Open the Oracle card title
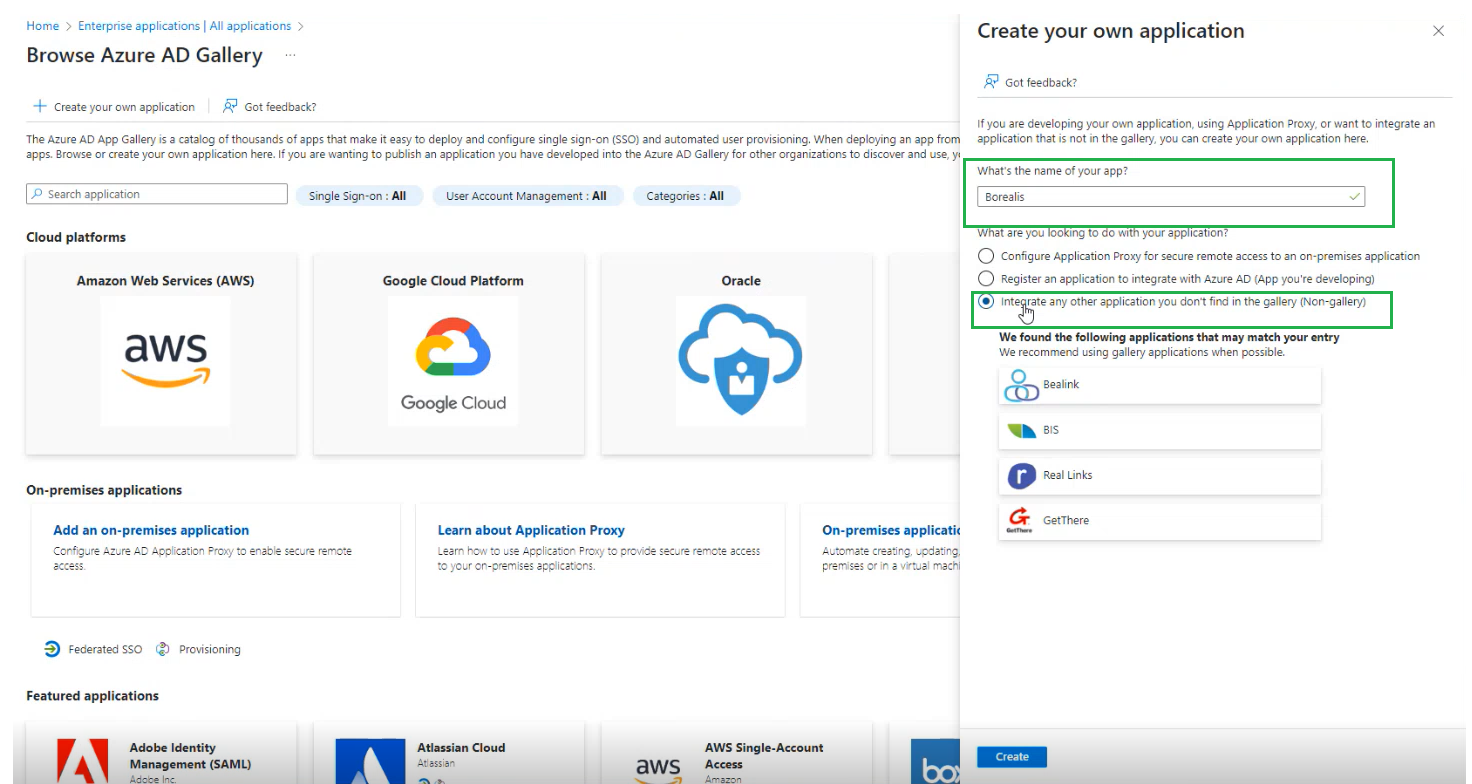The image size is (1472, 784). coord(741,281)
